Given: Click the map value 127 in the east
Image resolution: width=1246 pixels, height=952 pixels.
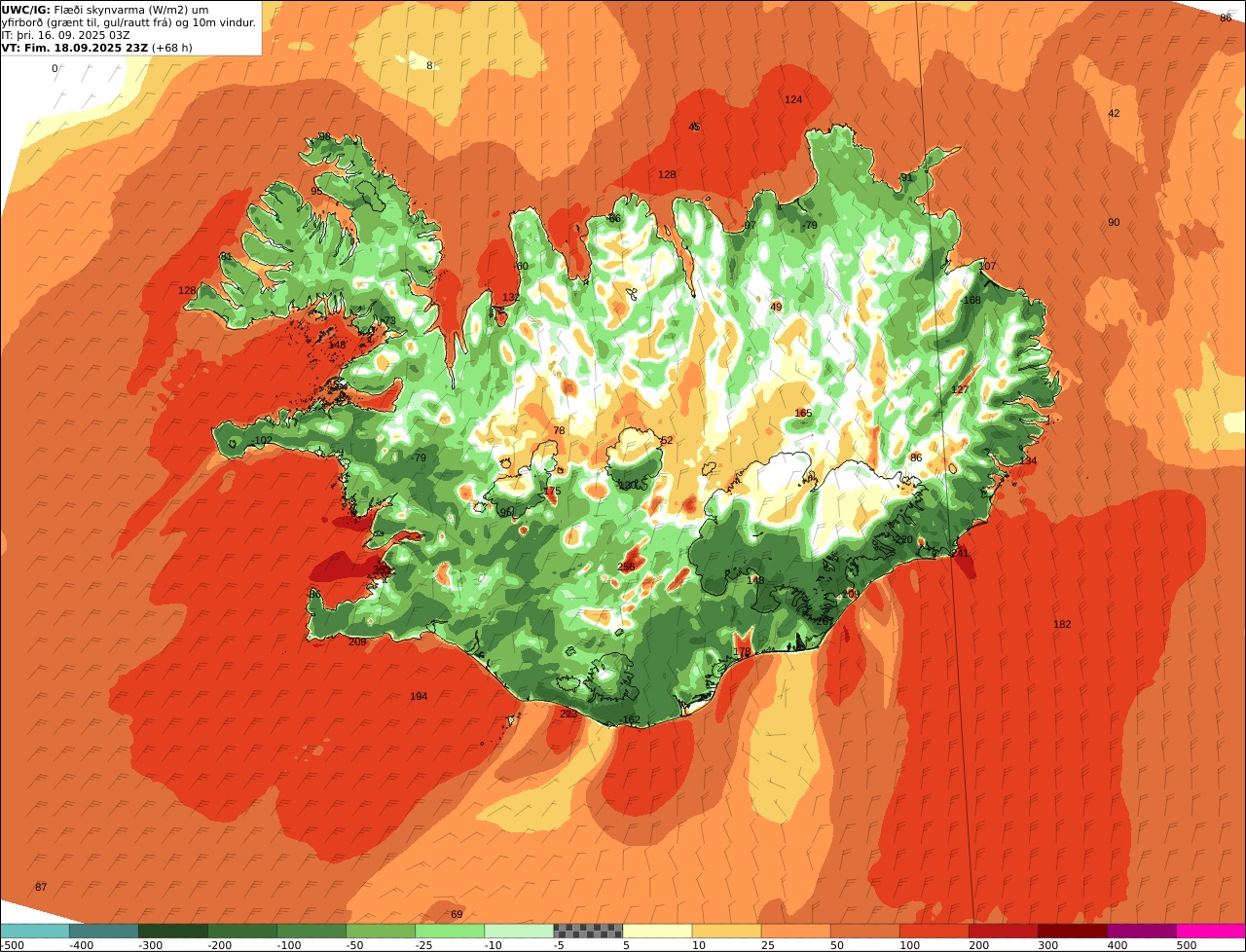Looking at the screenshot, I should [960, 390].
